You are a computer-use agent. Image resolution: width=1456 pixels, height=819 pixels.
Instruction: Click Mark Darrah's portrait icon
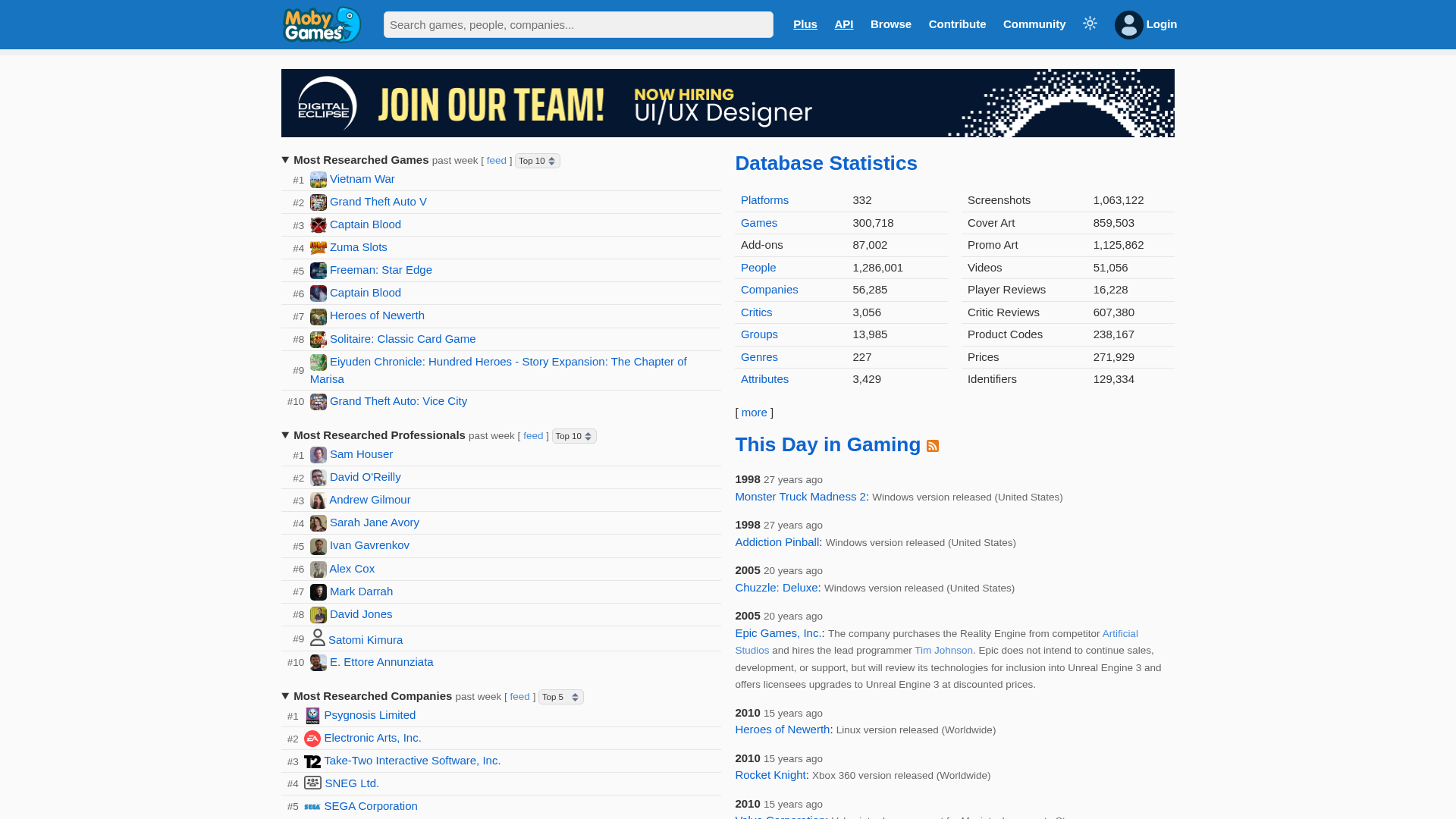click(x=318, y=592)
